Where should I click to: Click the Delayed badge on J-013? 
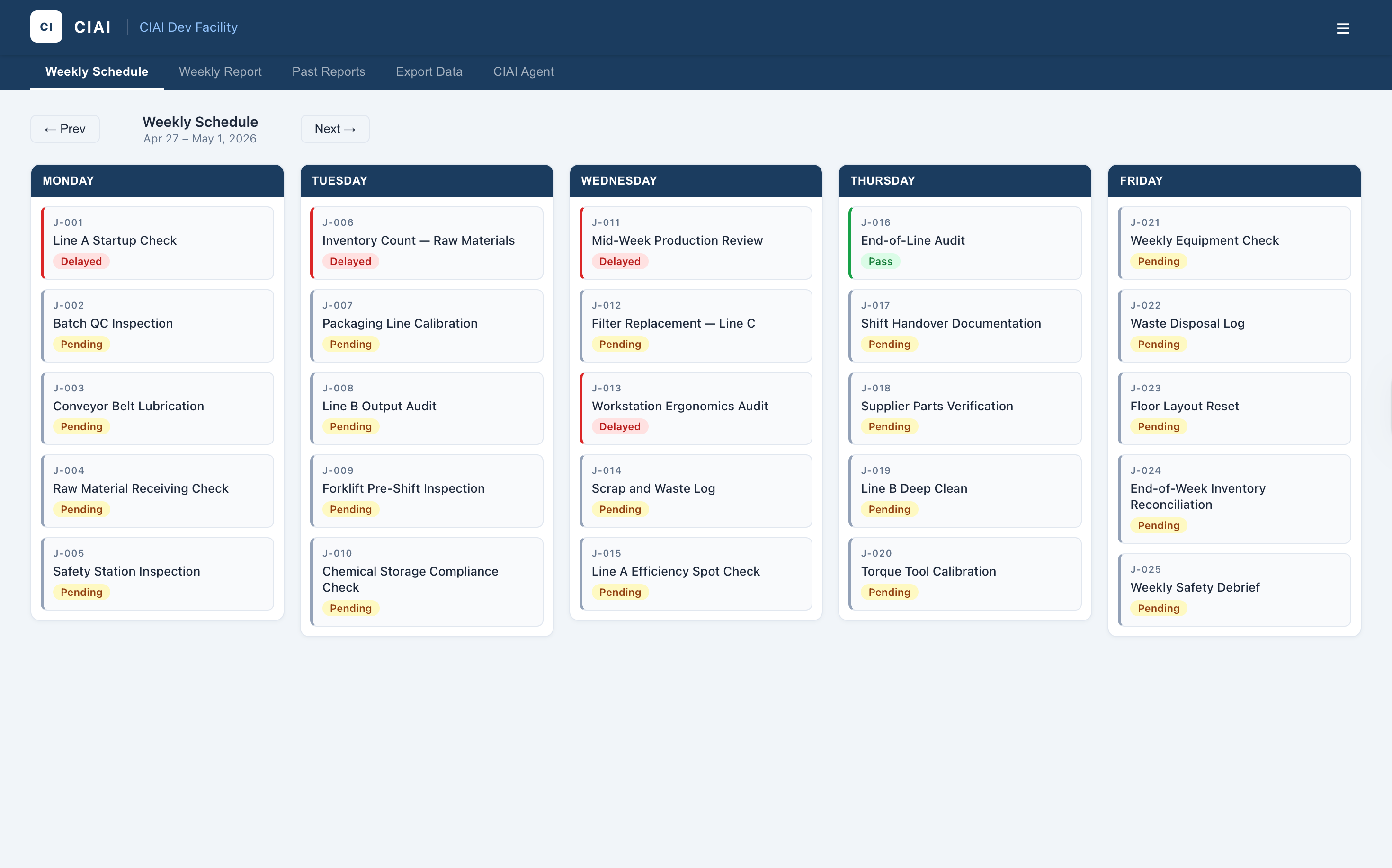pyautogui.click(x=620, y=426)
